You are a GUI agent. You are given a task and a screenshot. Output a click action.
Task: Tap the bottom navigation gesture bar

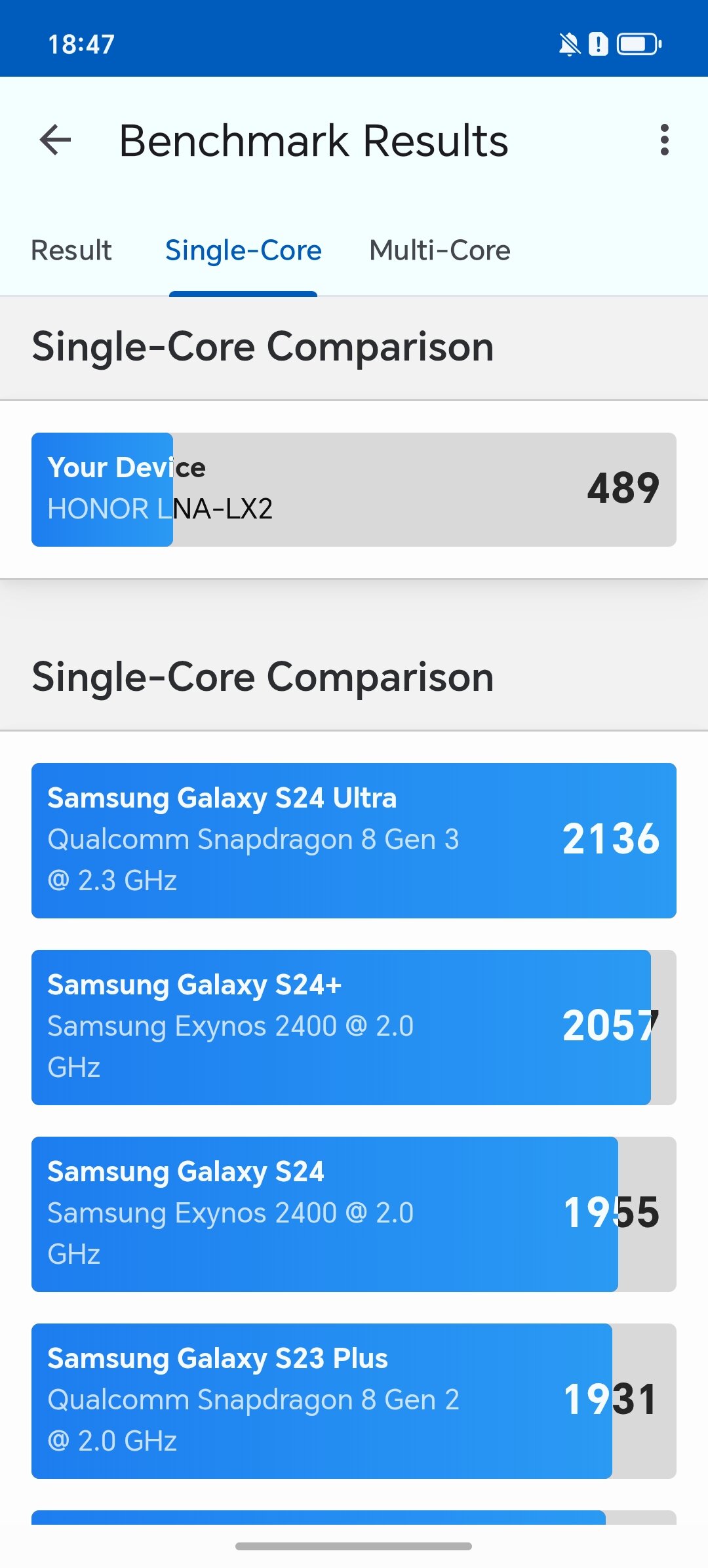pyautogui.click(x=353, y=1546)
